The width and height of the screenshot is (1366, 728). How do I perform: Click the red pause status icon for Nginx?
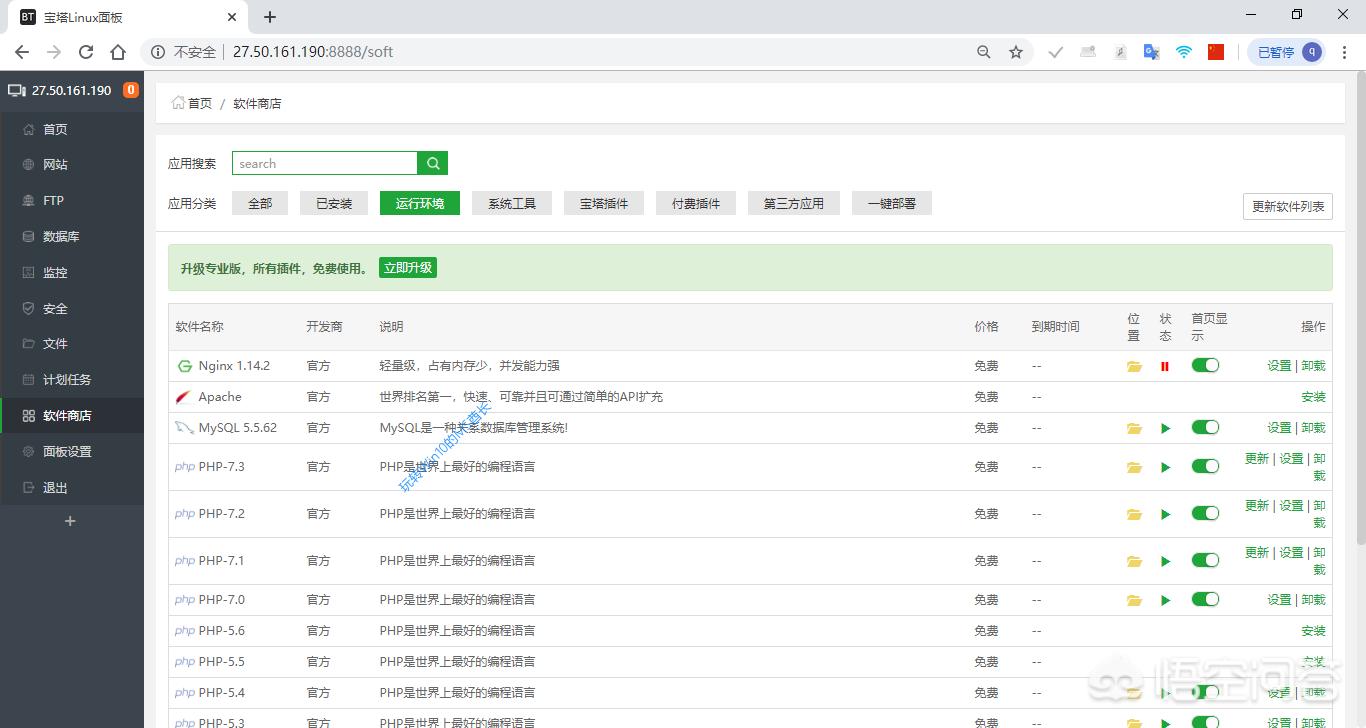1165,367
